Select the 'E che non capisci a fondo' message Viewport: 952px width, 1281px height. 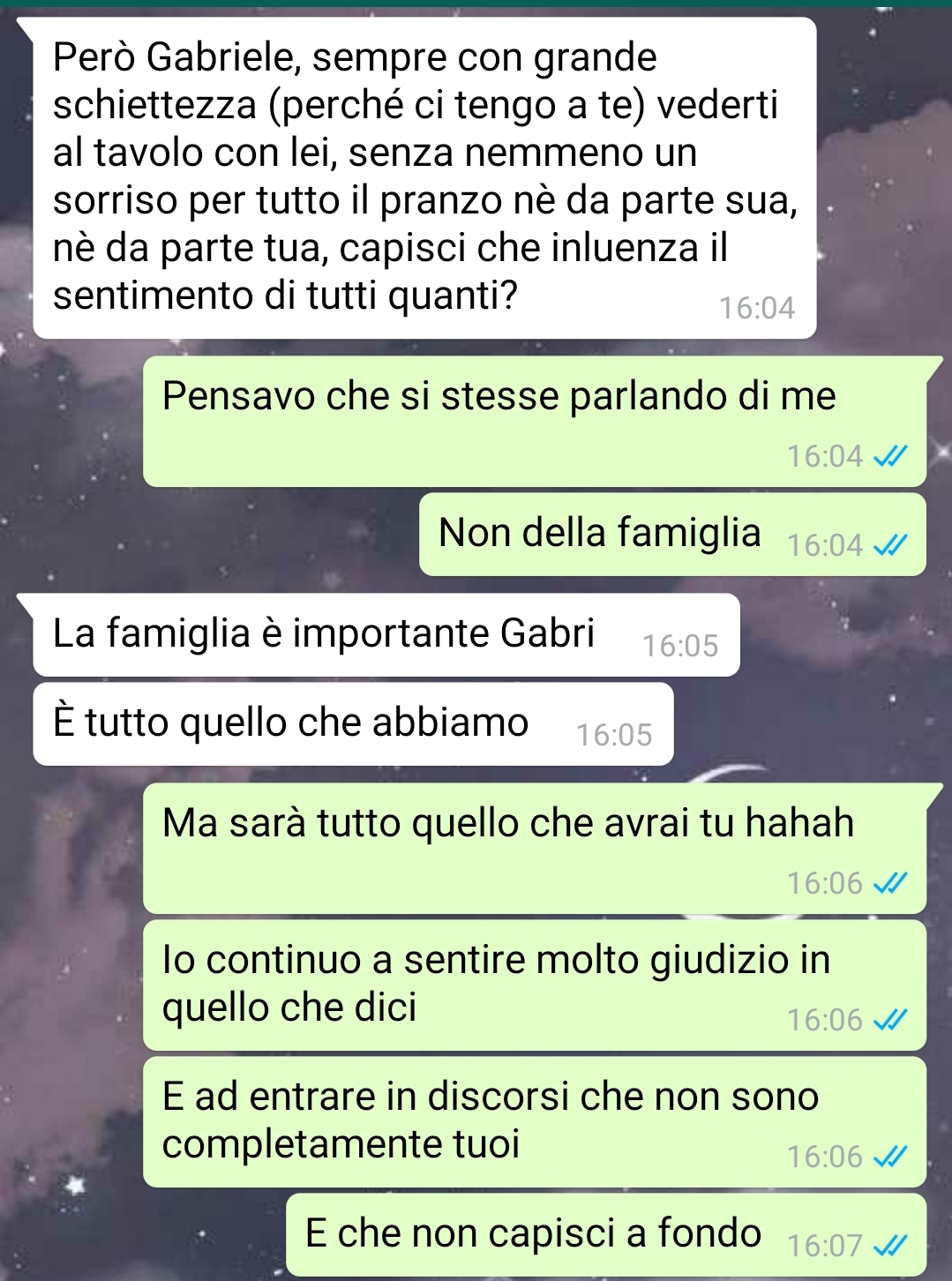(x=606, y=1235)
